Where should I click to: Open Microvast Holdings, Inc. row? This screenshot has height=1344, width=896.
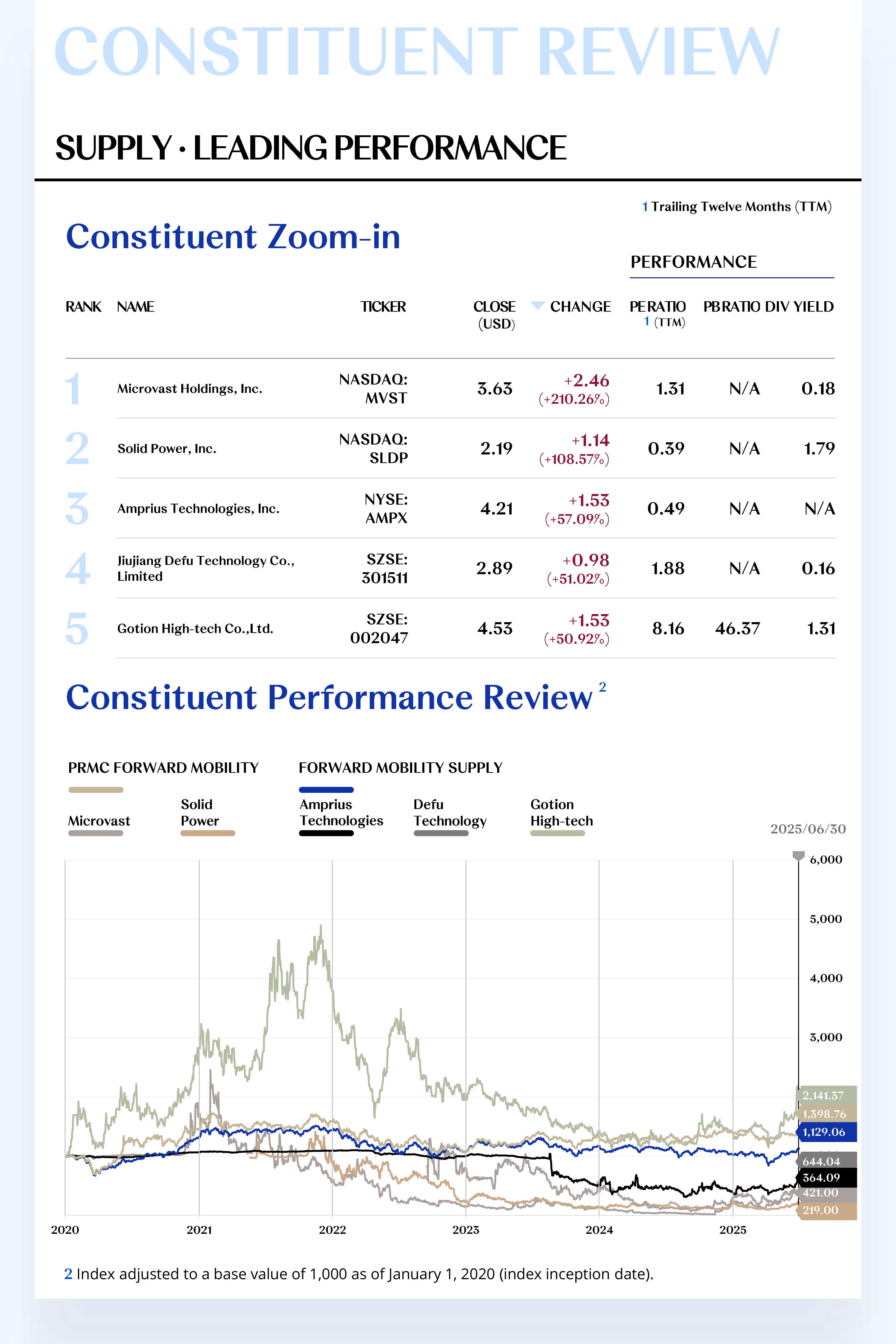(190, 389)
